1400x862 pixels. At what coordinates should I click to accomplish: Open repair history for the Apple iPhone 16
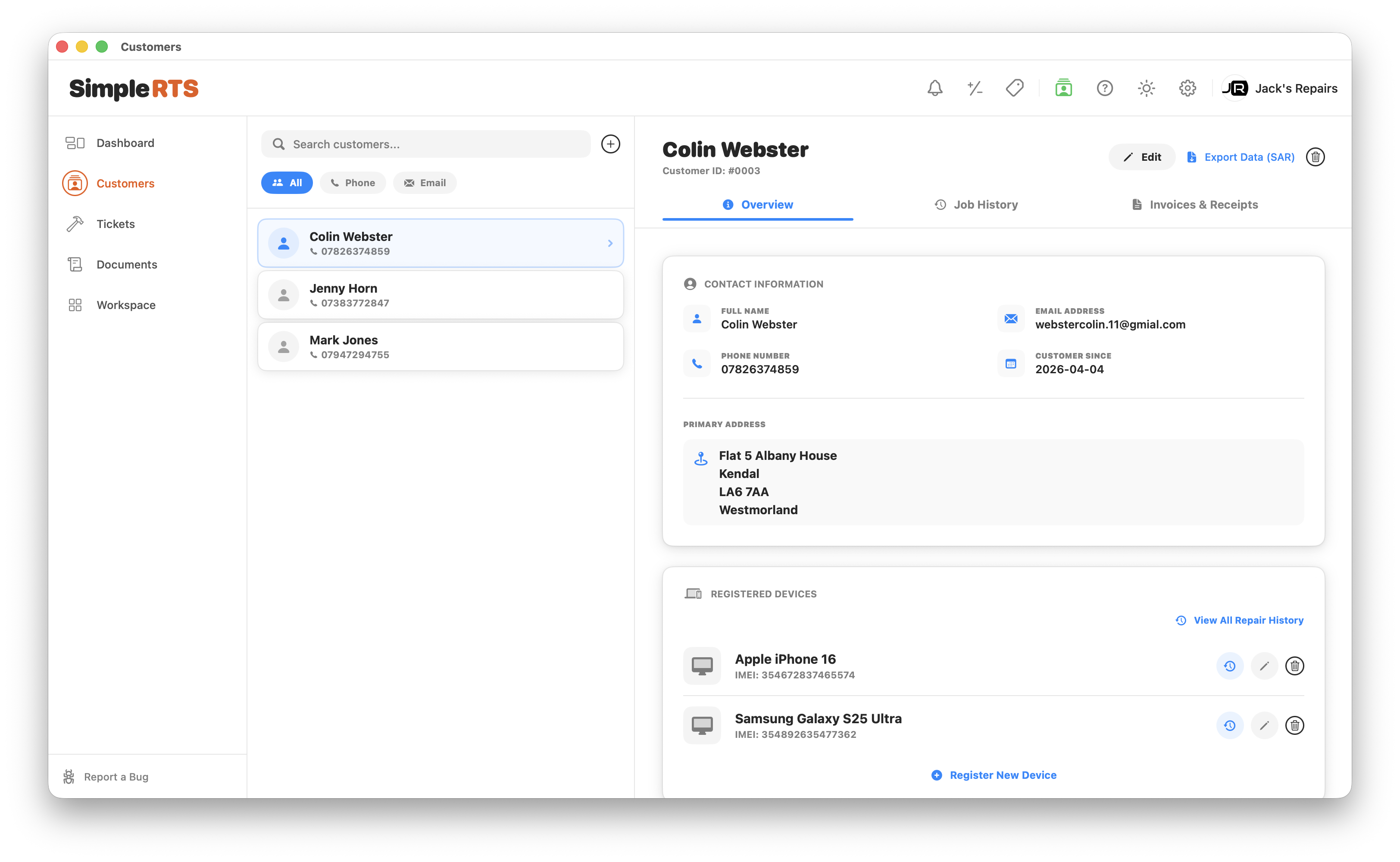pos(1230,665)
